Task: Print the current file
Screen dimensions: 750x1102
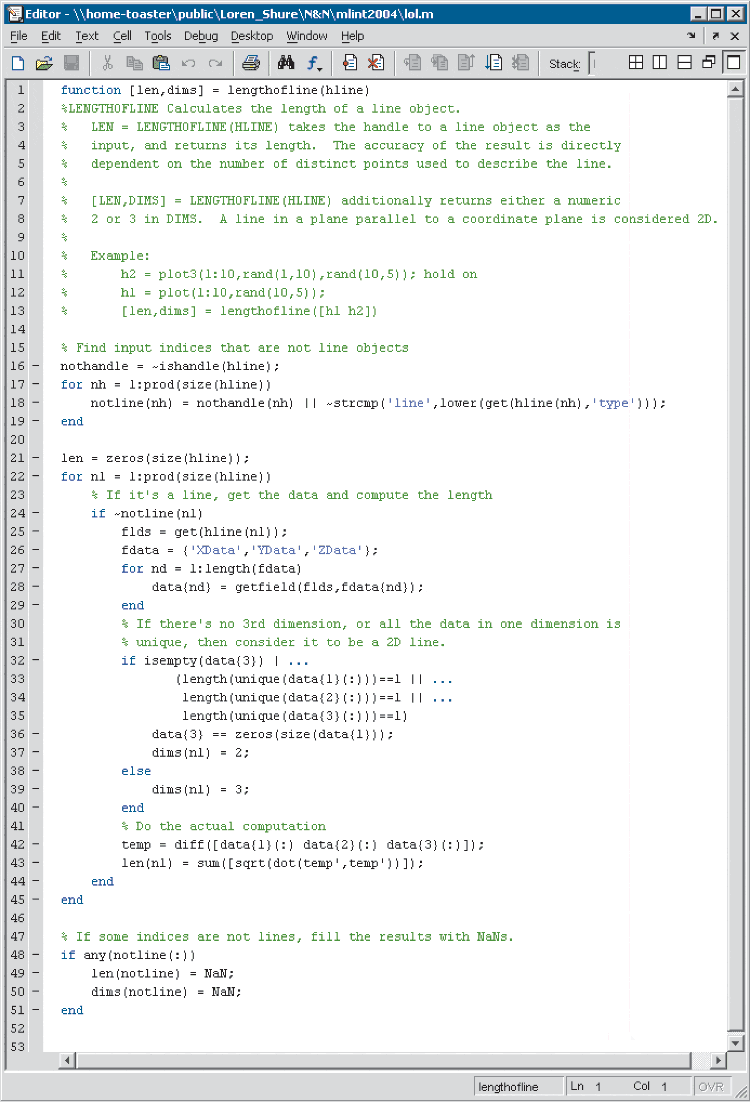Action: click(251, 63)
